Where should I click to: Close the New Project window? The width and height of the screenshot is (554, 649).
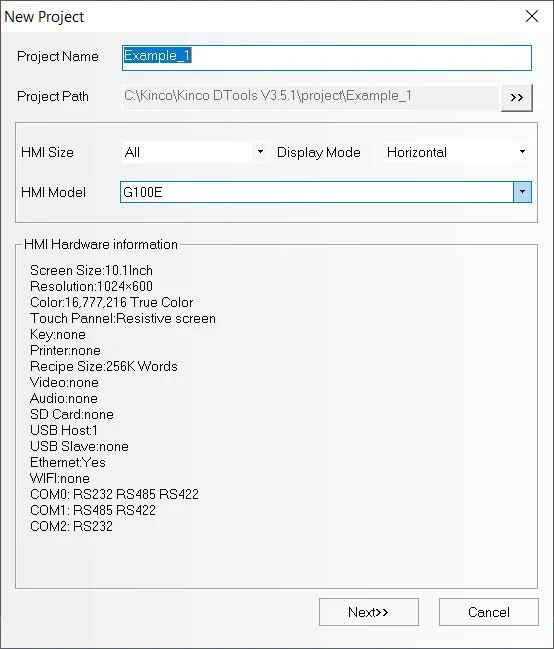coord(532,17)
